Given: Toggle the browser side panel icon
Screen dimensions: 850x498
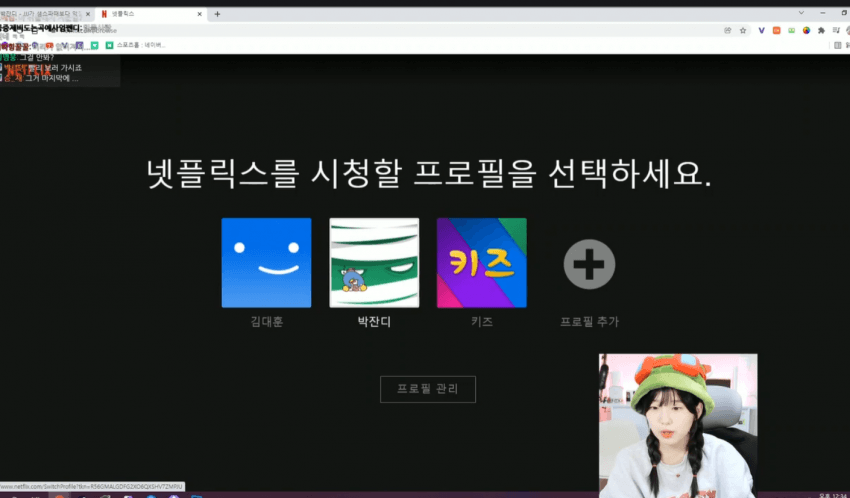Looking at the screenshot, I should [x=838, y=46].
